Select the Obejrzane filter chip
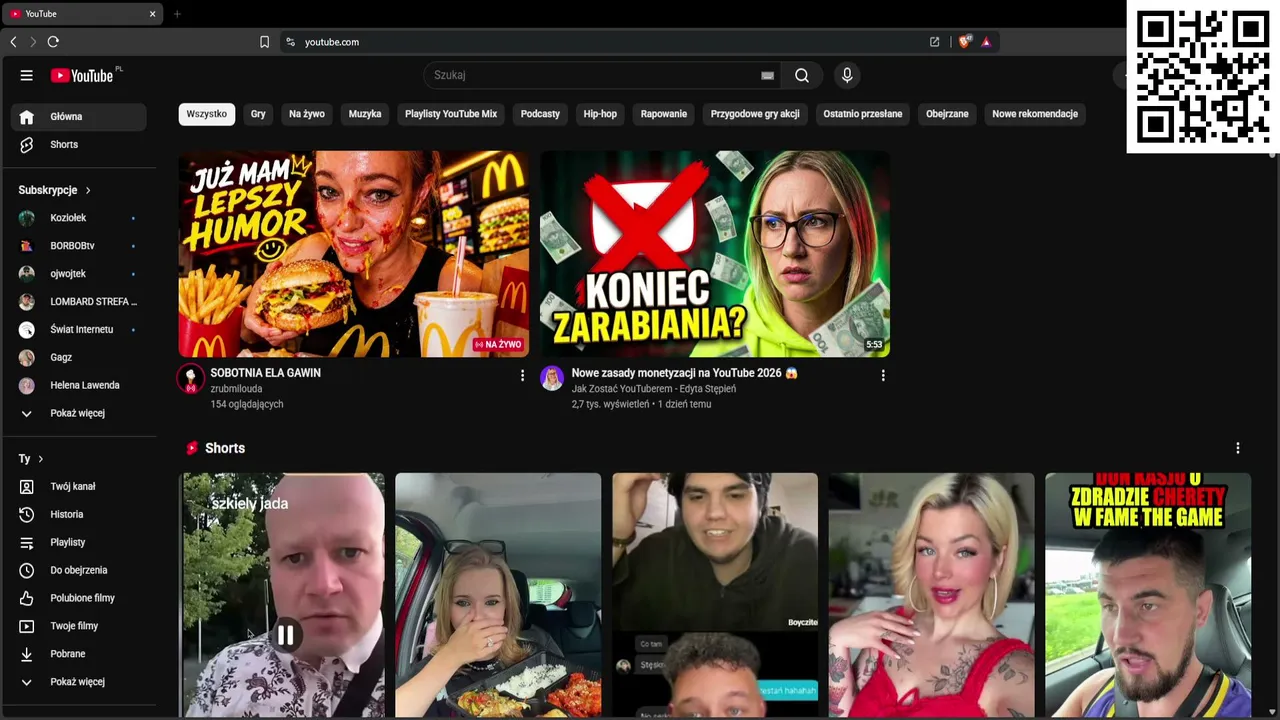 click(947, 114)
